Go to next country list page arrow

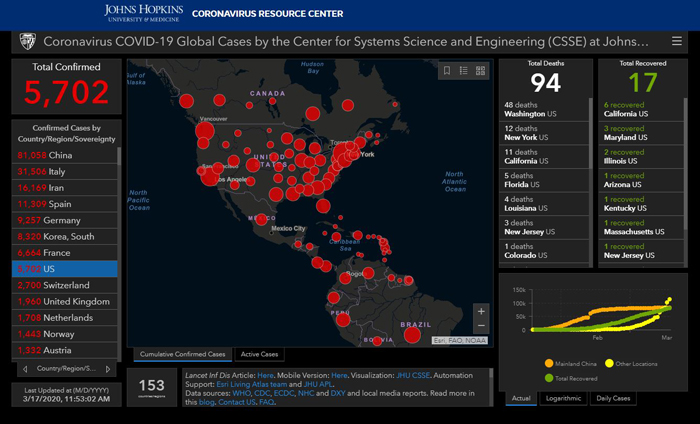click(108, 369)
